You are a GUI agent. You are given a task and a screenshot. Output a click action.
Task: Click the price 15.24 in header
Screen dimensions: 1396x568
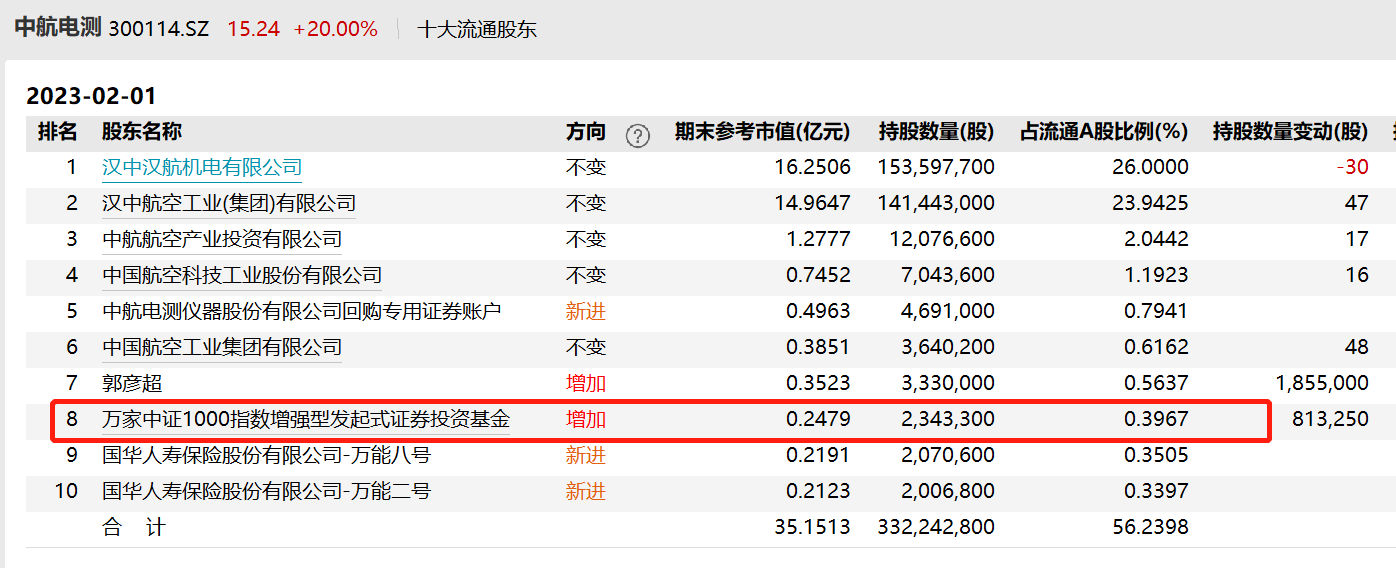(253, 29)
